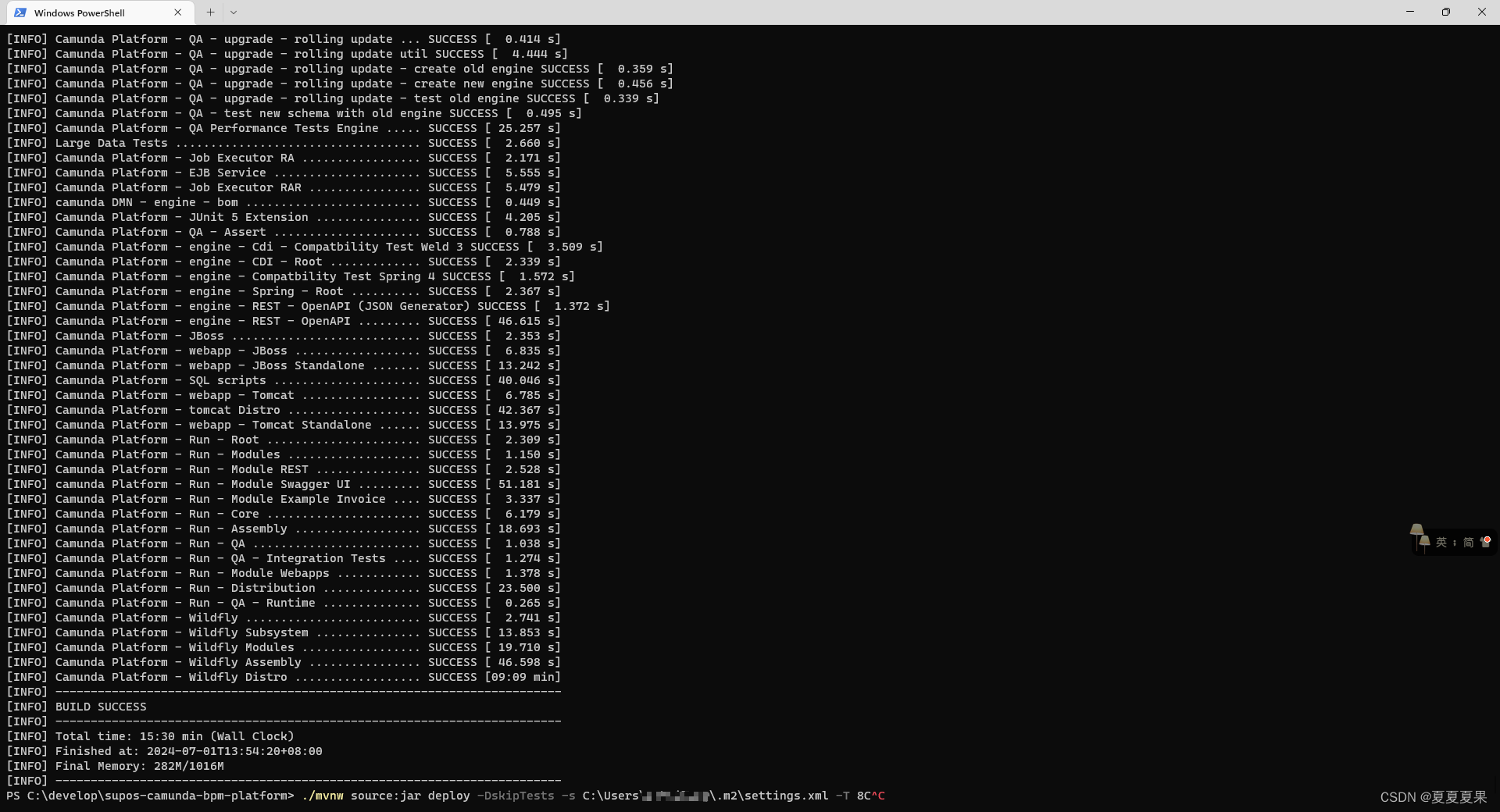Click the 'Wildfly Subsystem' result line
The image size is (1500, 812).
tap(284, 632)
